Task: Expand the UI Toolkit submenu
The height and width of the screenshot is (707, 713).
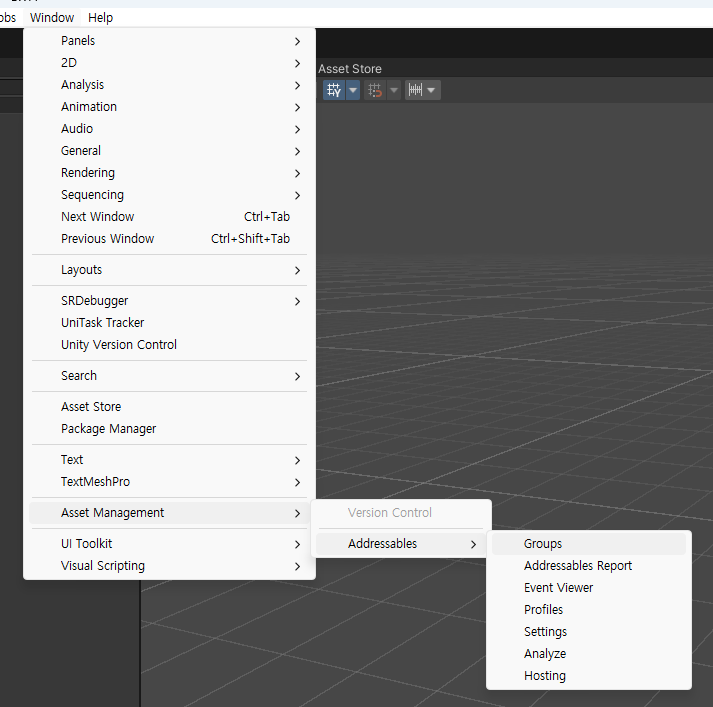Action: pos(169,544)
